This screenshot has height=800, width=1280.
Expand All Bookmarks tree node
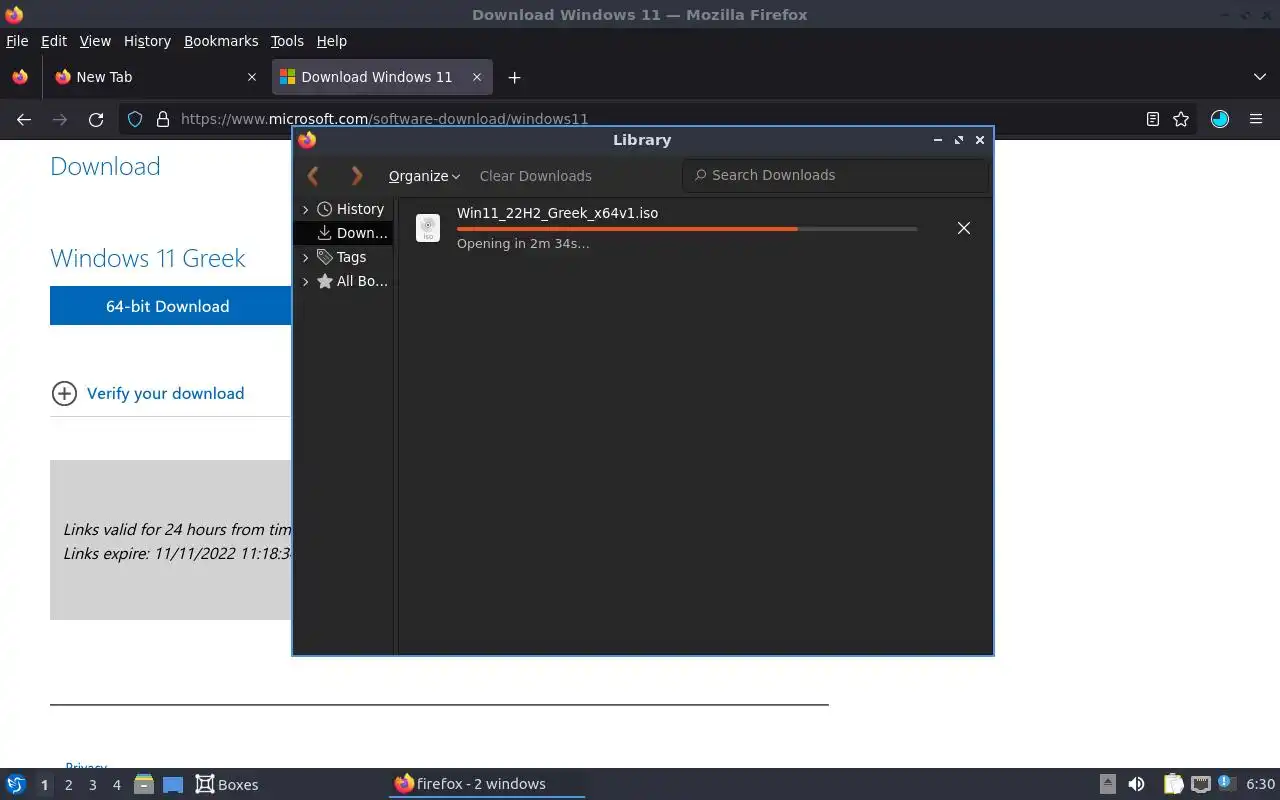[305, 281]
